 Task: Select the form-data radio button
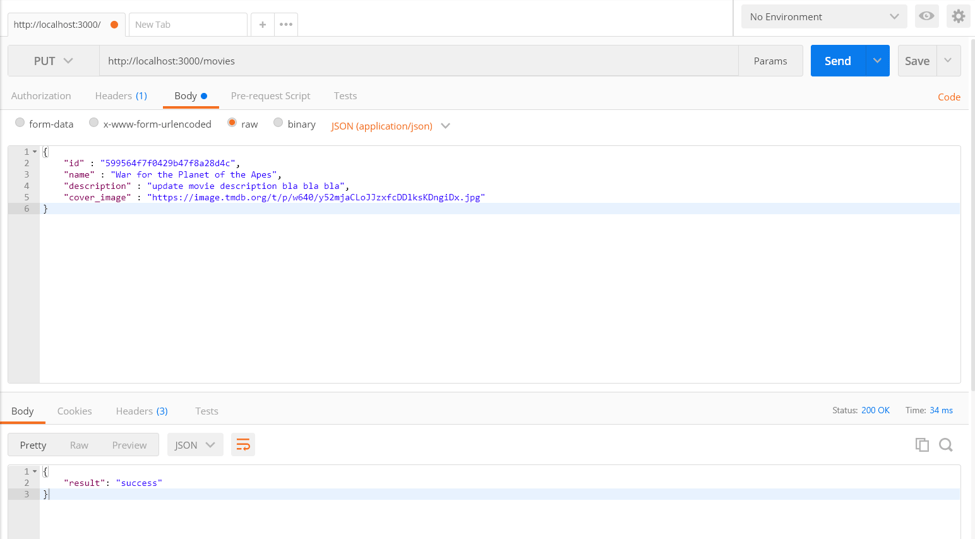click(20, 123)
